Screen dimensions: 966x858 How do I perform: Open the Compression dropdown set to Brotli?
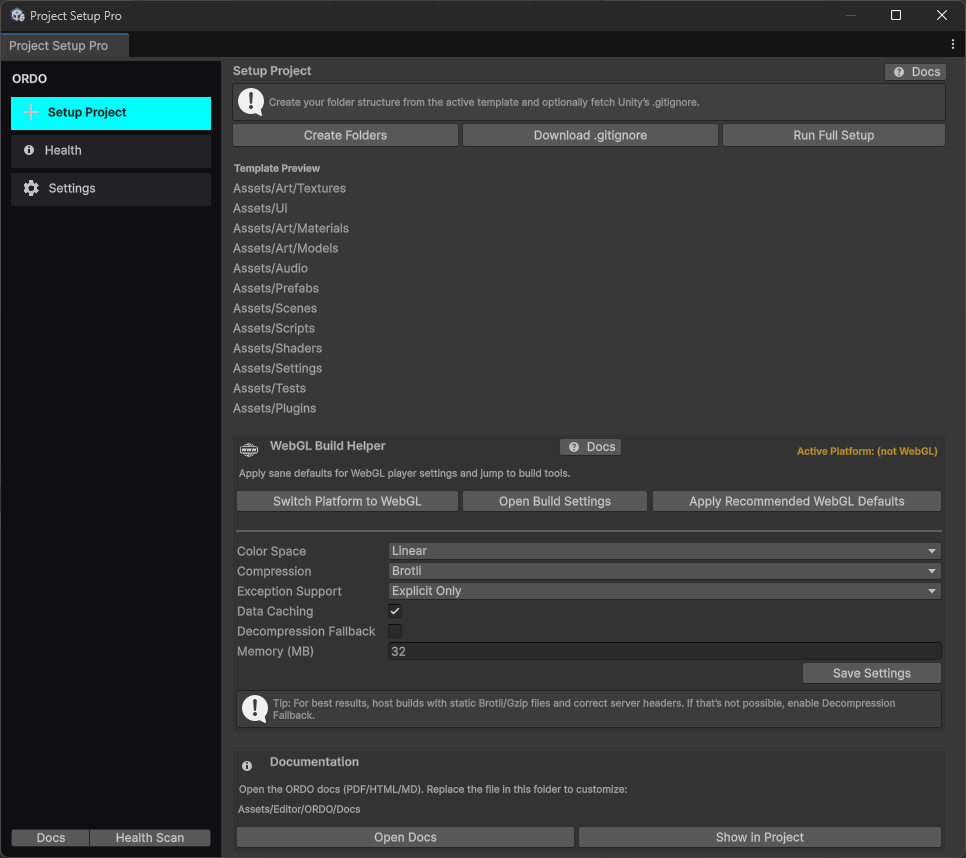[664, 571]
